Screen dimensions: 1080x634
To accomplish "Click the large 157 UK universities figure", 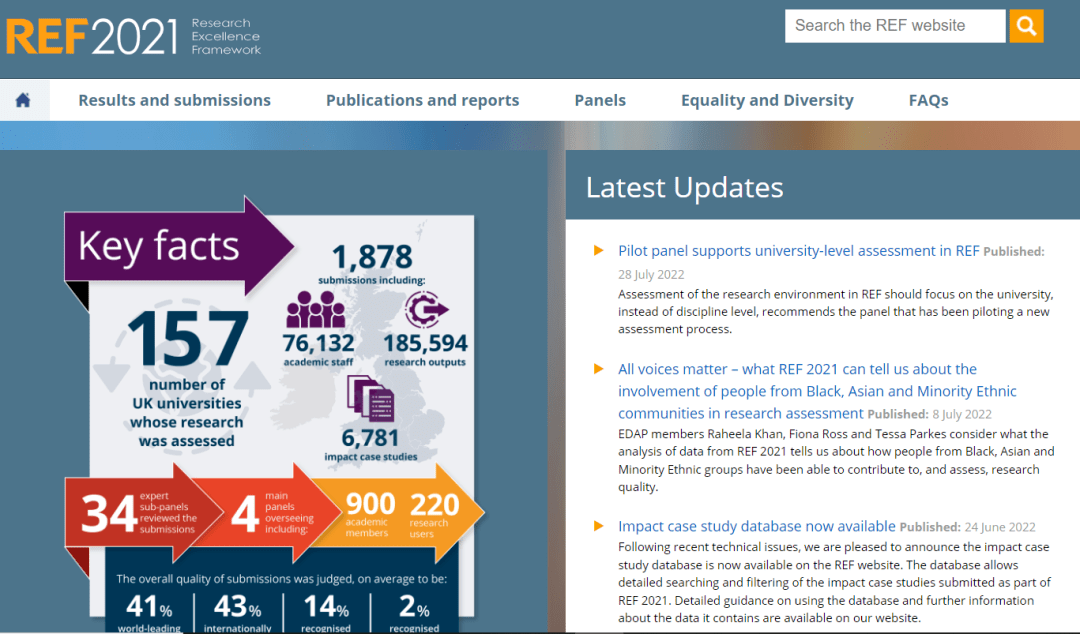I will click(x=187, y=339).
